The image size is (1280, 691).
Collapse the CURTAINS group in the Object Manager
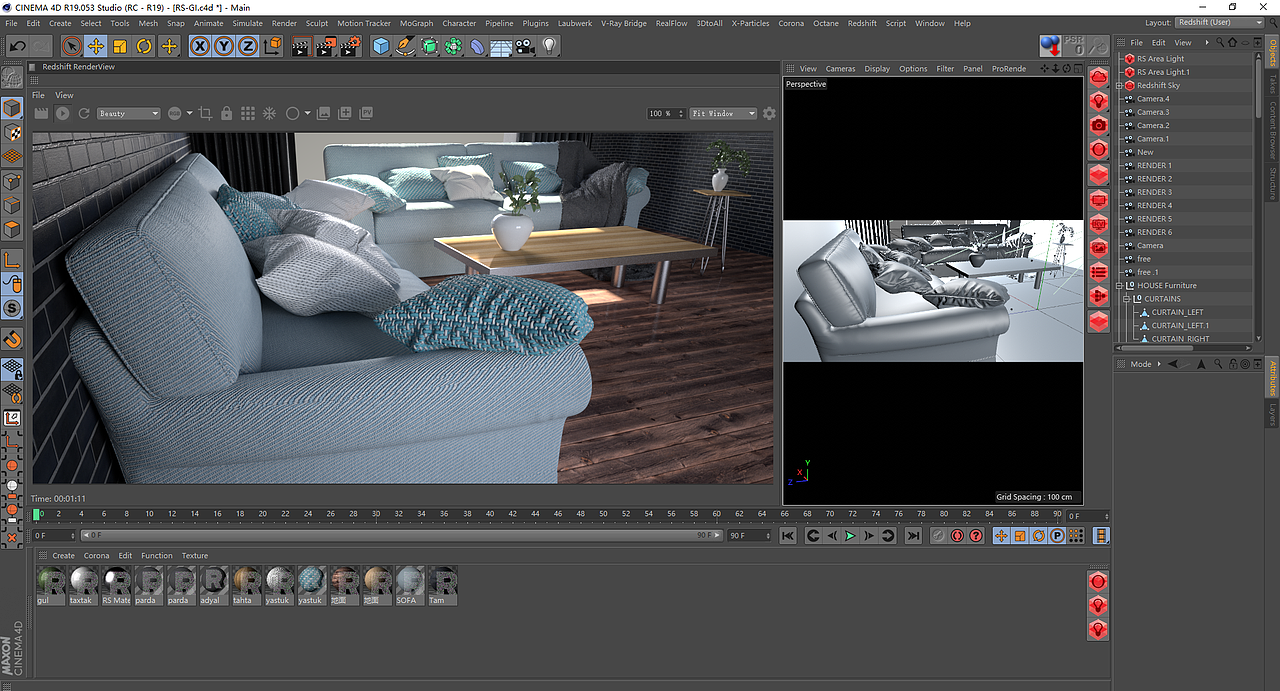click(x=1127, y=299)
